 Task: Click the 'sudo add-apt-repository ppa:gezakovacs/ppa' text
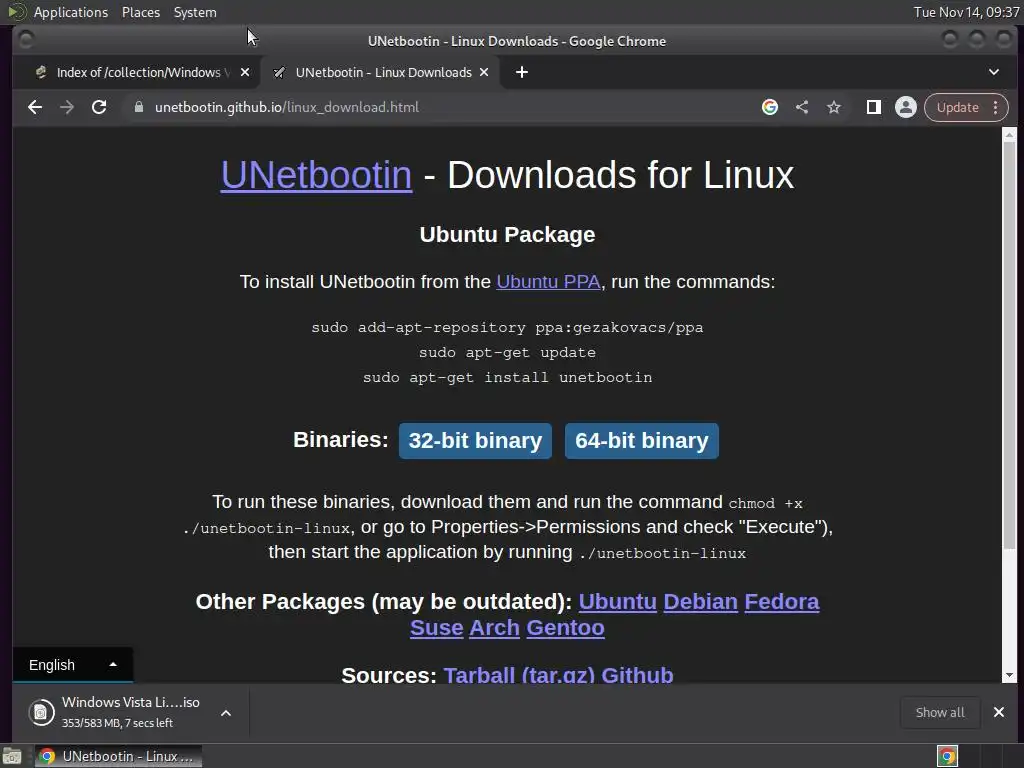pyautogui.click(x=507, y=328)
